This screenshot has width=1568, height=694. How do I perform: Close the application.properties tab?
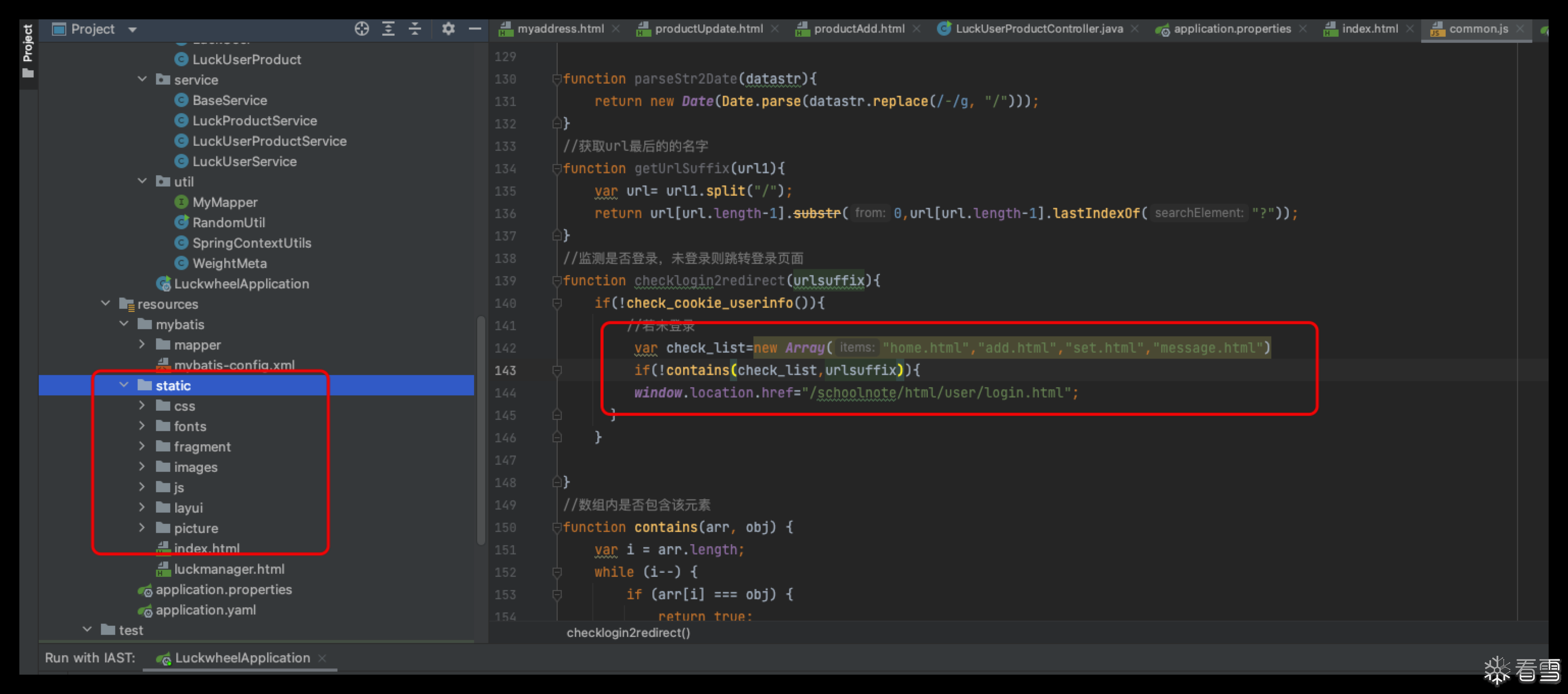click(1302, 29)
